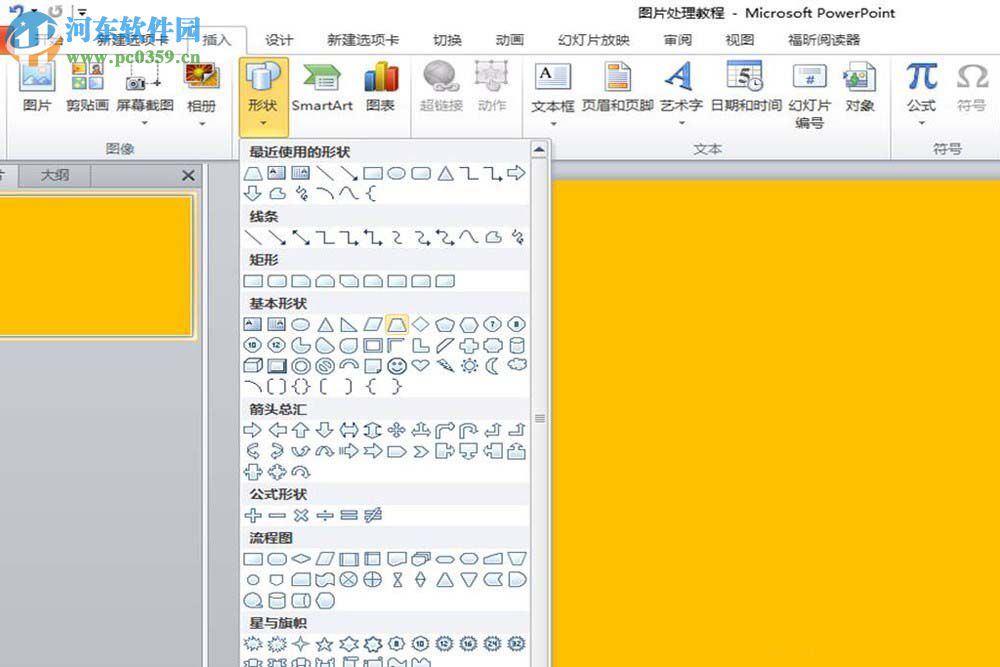The height and width of the screenshot is (667, 1000).
Task: Click the shapes gallery scroll-up arrow
Action: (540, 150)
